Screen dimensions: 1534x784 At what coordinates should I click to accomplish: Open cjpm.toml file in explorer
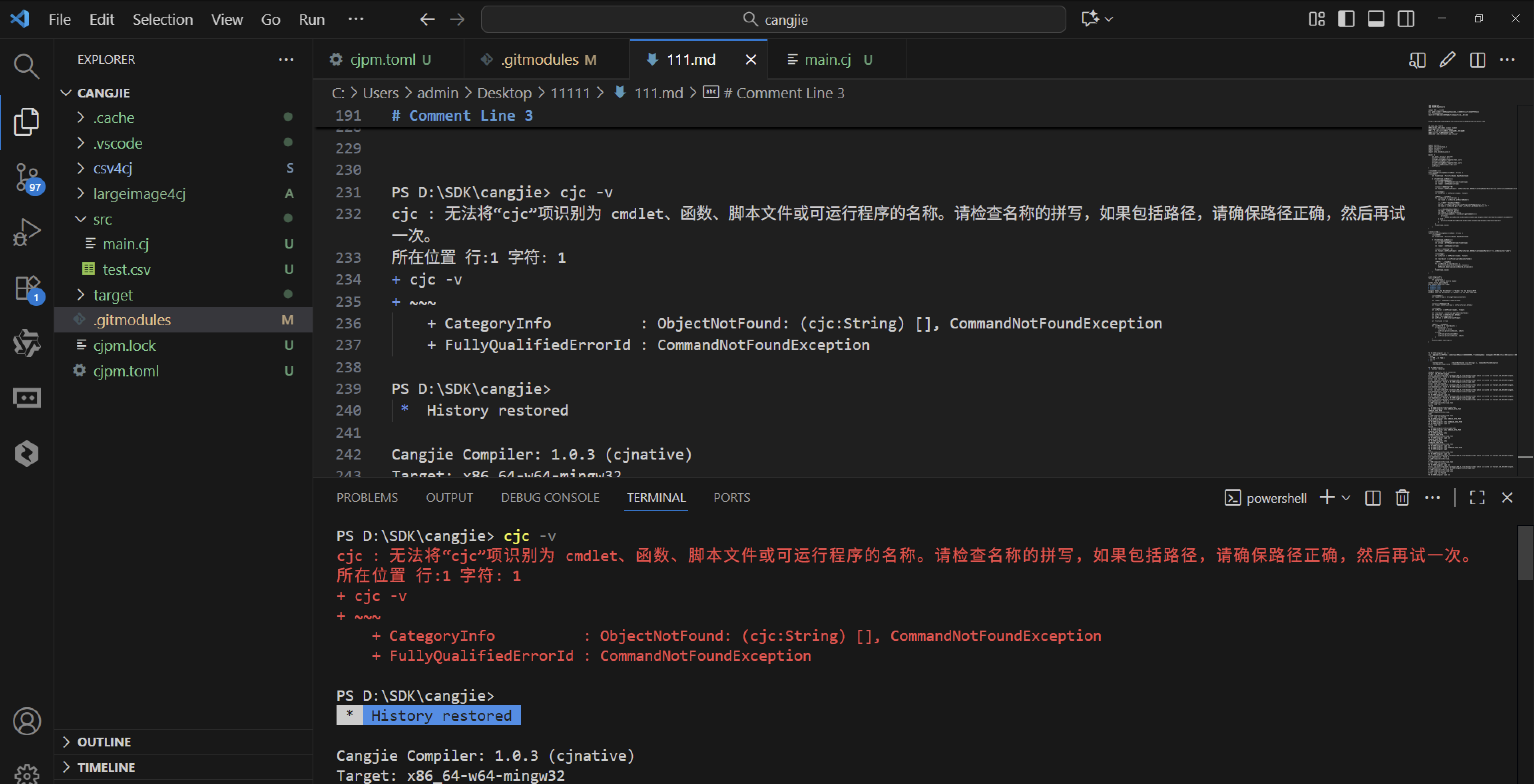coord(126,371)
